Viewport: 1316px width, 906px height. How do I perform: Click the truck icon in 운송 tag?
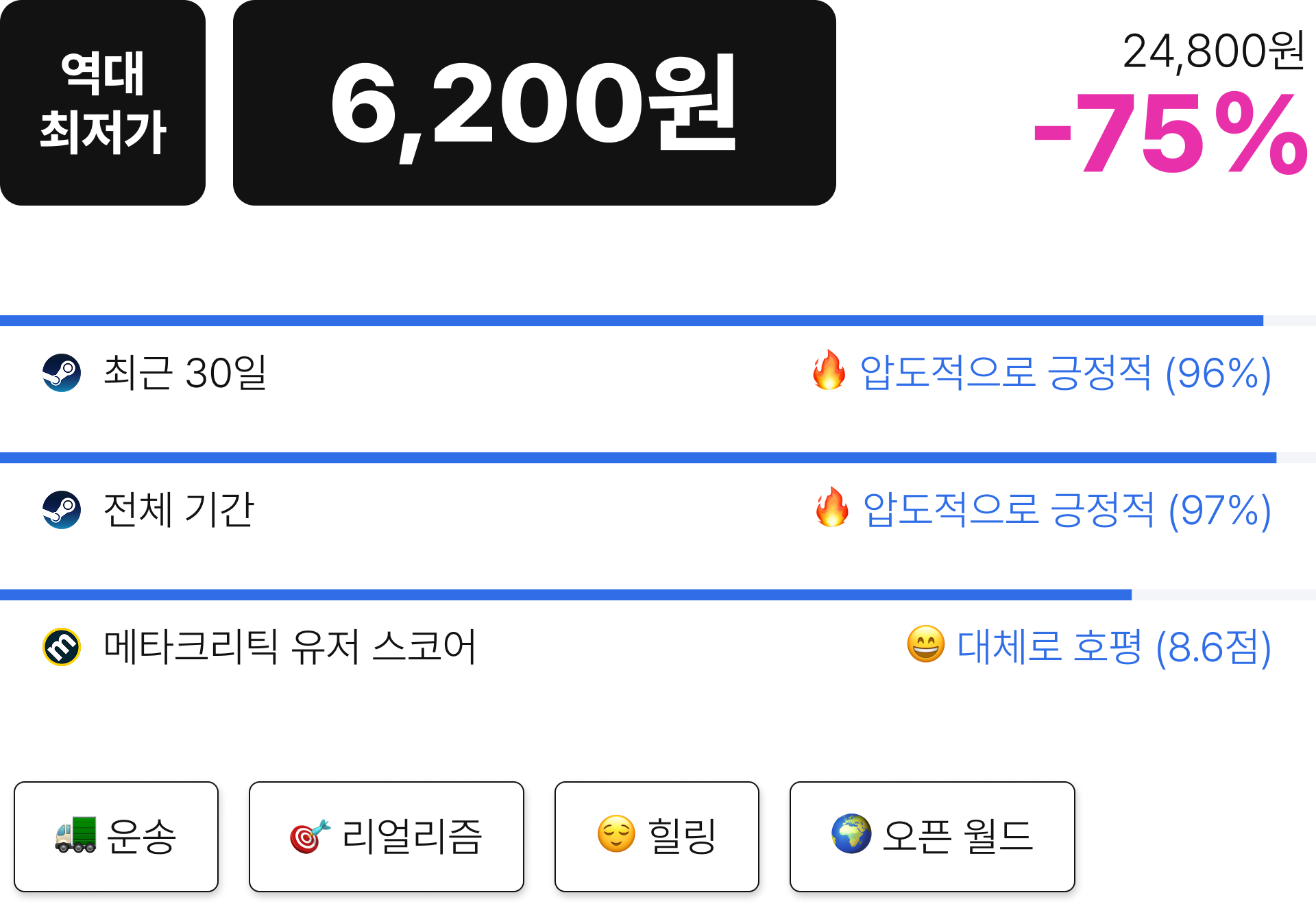pyautogui.click(x=75, y=835)
